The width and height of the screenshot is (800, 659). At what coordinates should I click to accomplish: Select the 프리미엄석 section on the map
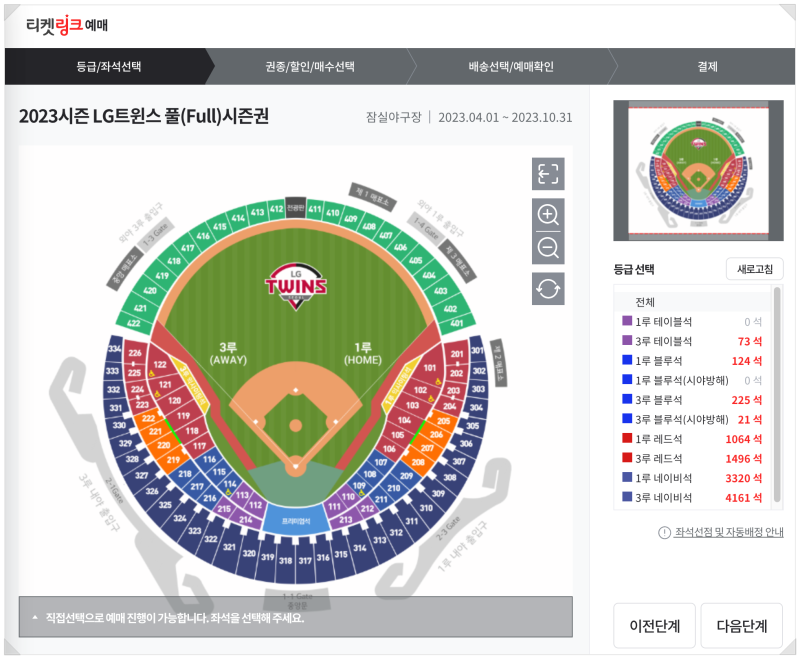pyautogui.click(x=295, y=519)
